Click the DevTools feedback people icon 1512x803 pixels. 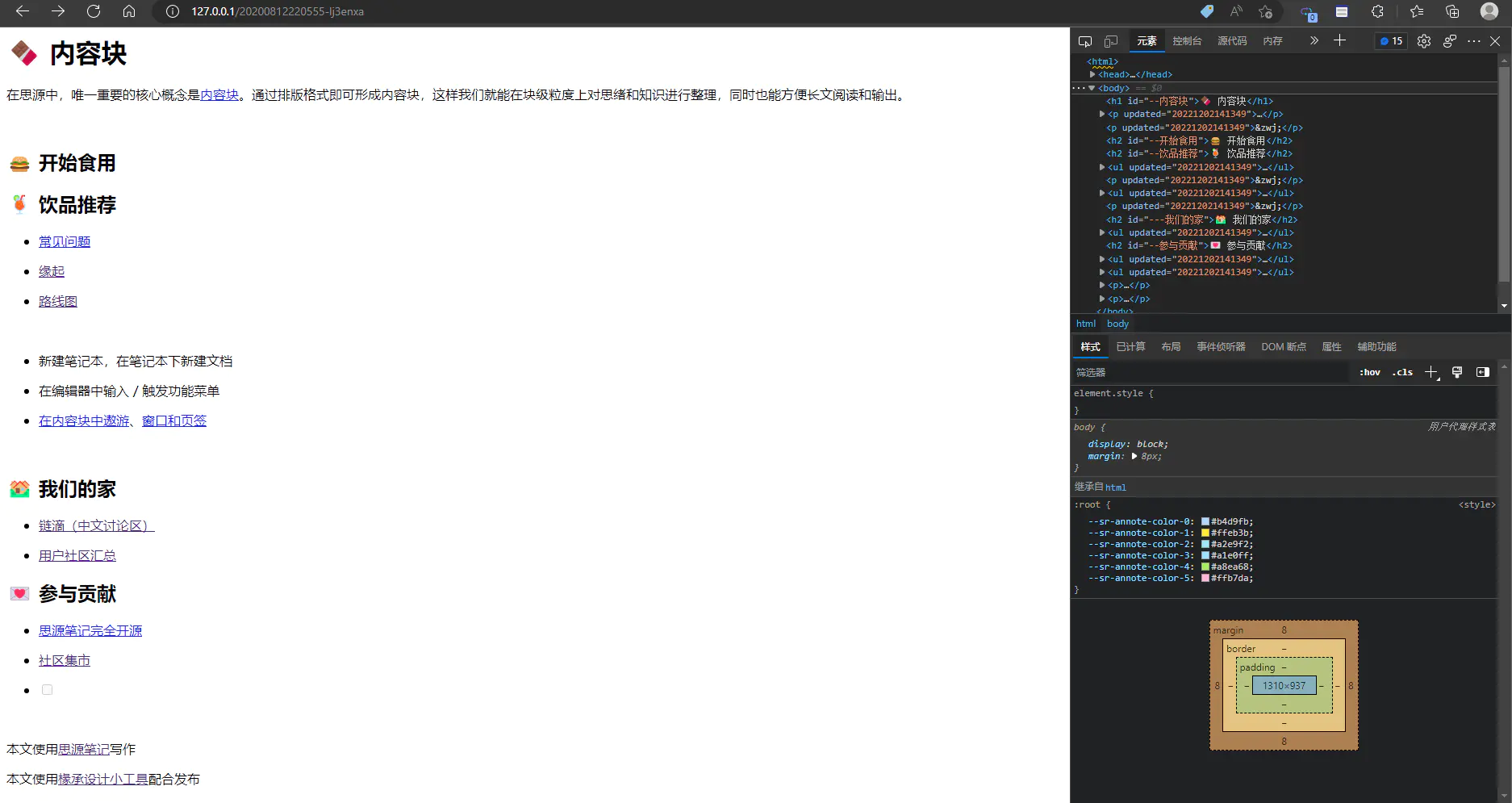pos(1450,41)
